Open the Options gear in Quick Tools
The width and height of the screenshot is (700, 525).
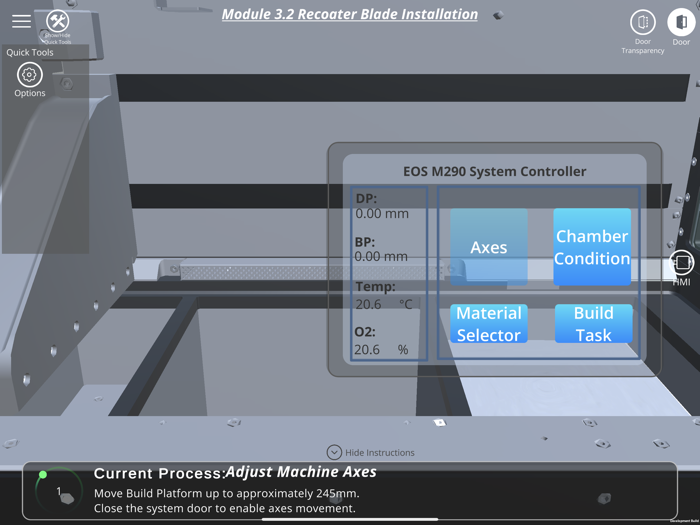click(29, 75)
